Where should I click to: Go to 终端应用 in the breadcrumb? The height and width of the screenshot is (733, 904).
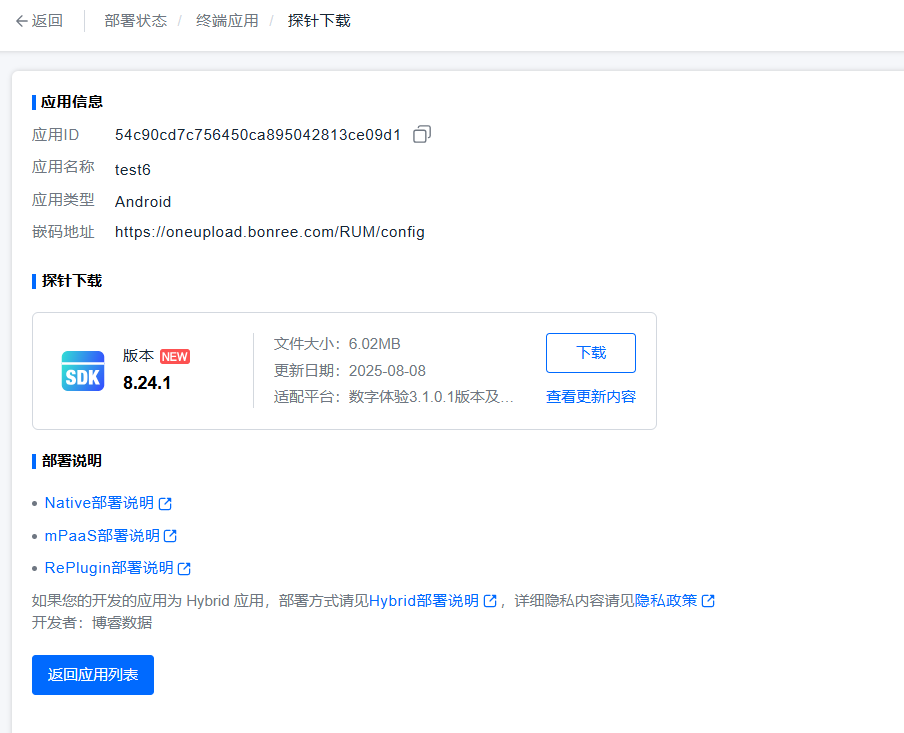tap(227, 21)
